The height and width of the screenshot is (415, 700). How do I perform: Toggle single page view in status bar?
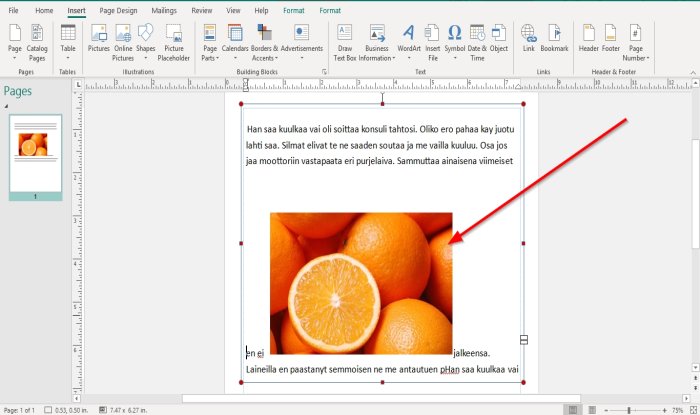tap(573, 410)
